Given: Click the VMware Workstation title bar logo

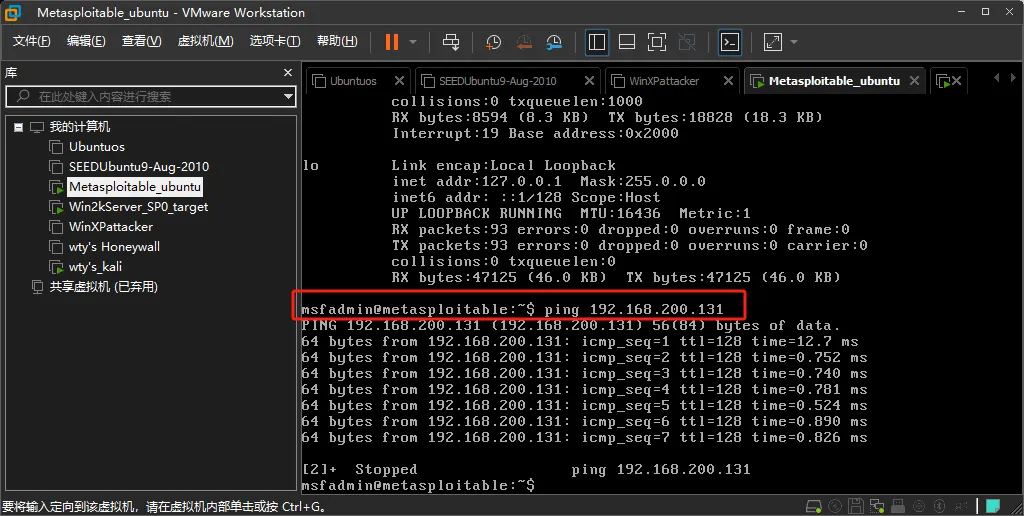Looking at the screenshot, I should pos(12,12).
